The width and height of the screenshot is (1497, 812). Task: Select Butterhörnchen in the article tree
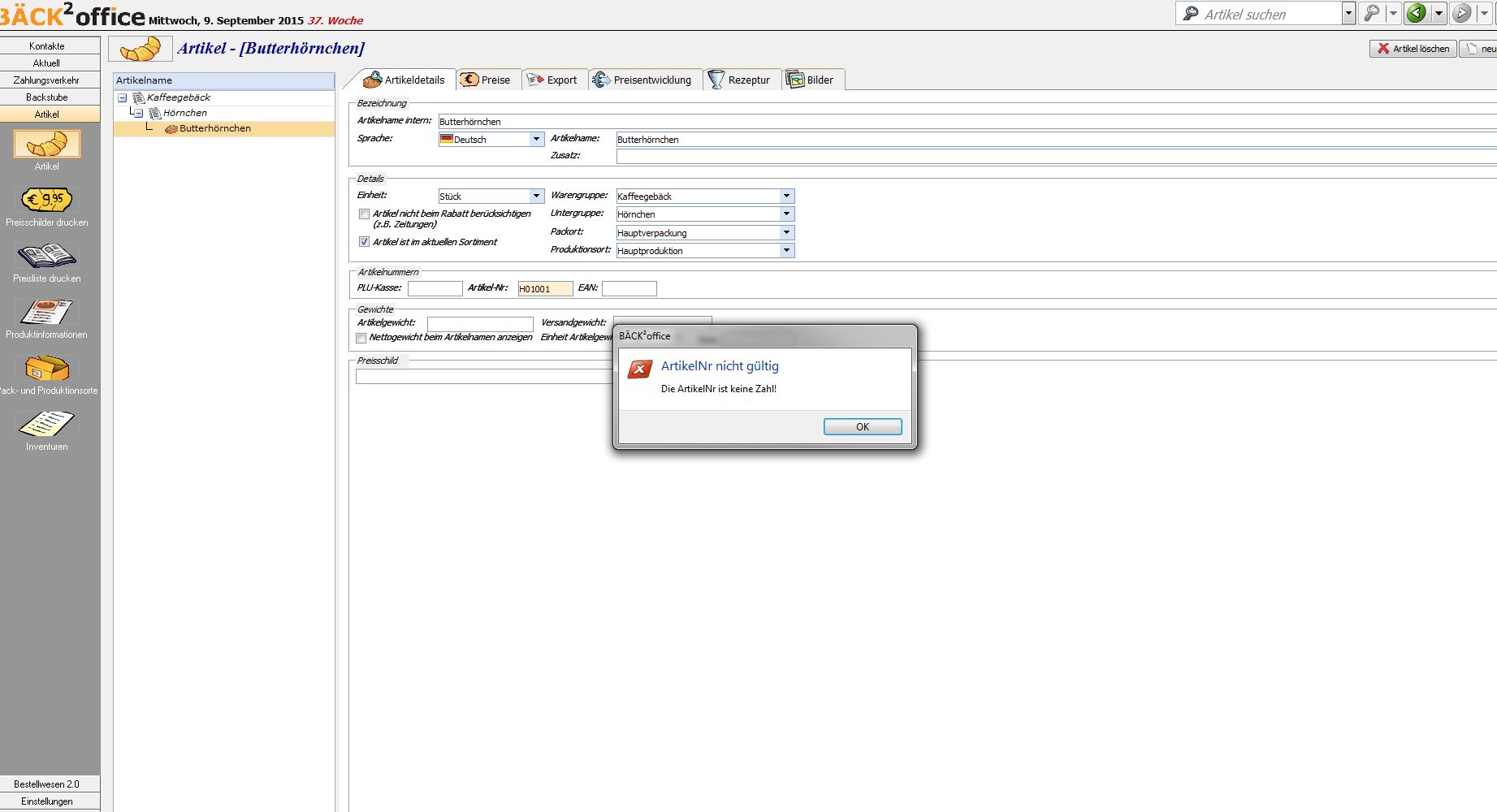click(x=214, y=128)
